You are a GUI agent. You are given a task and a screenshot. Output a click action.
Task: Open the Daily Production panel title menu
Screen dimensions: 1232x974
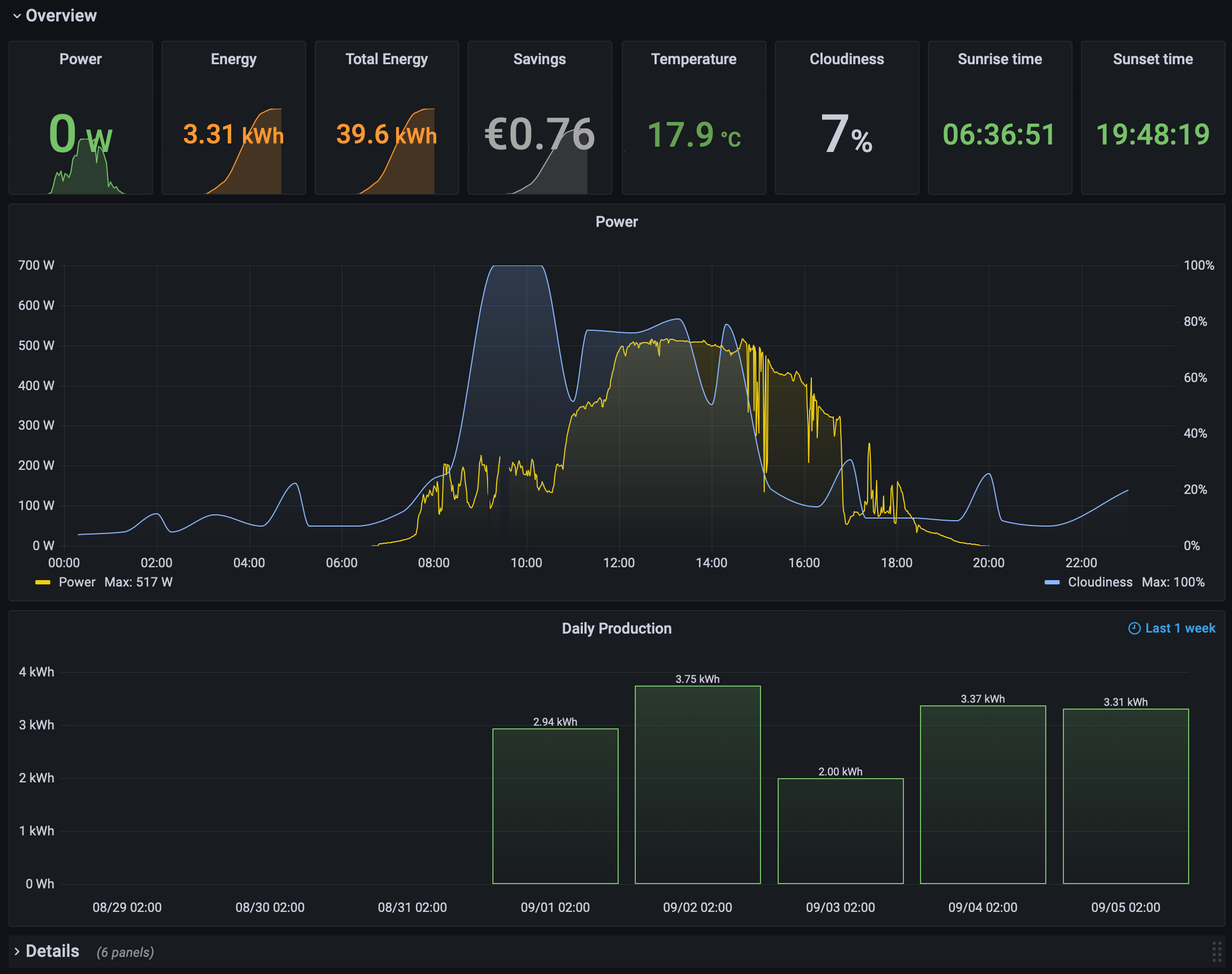tap(616, 628)
